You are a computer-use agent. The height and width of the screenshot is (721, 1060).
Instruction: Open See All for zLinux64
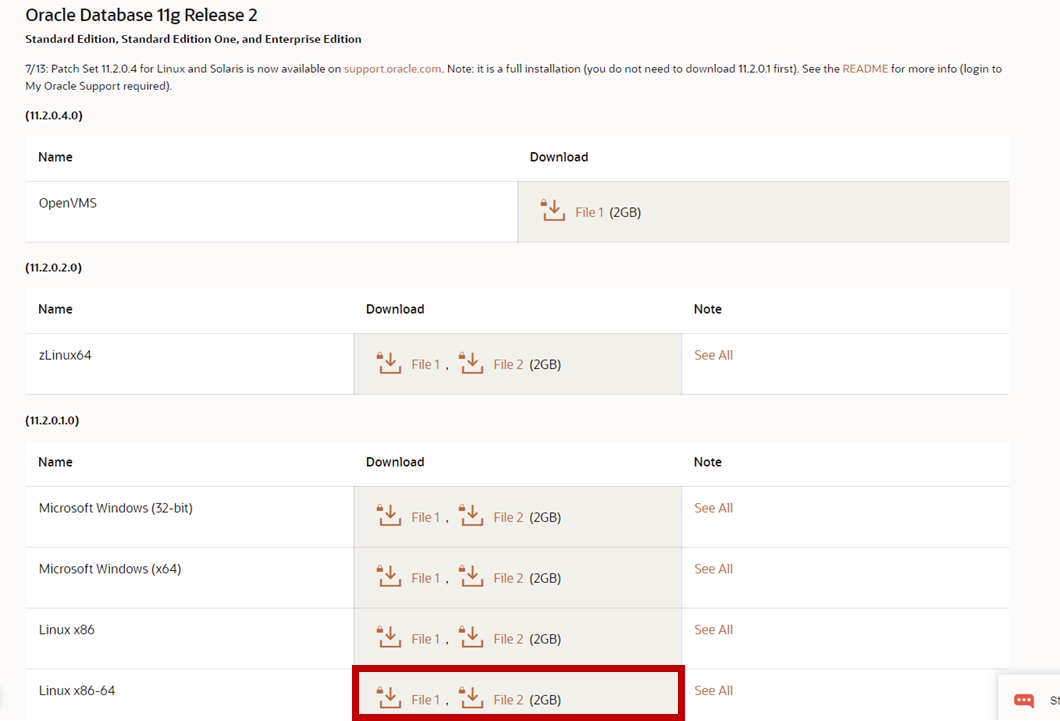(713, 355)
